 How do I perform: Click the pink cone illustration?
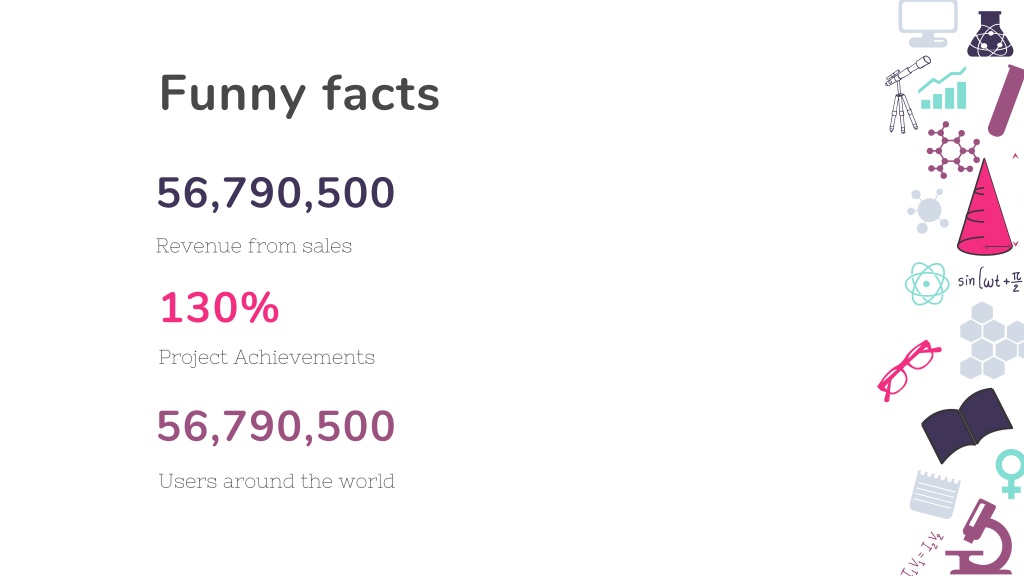[x=985, y=208]
